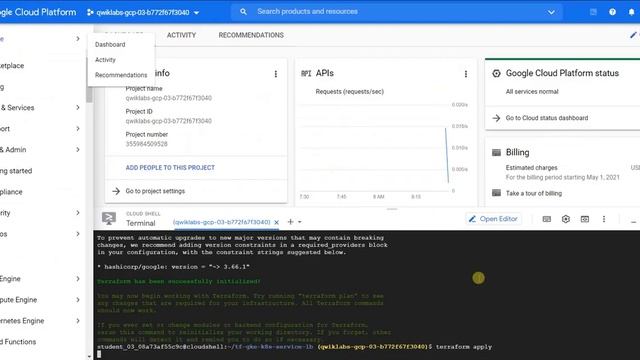
Task: Switch to the RECOMMENDATIONS tab
Action: tap(251, 35)
